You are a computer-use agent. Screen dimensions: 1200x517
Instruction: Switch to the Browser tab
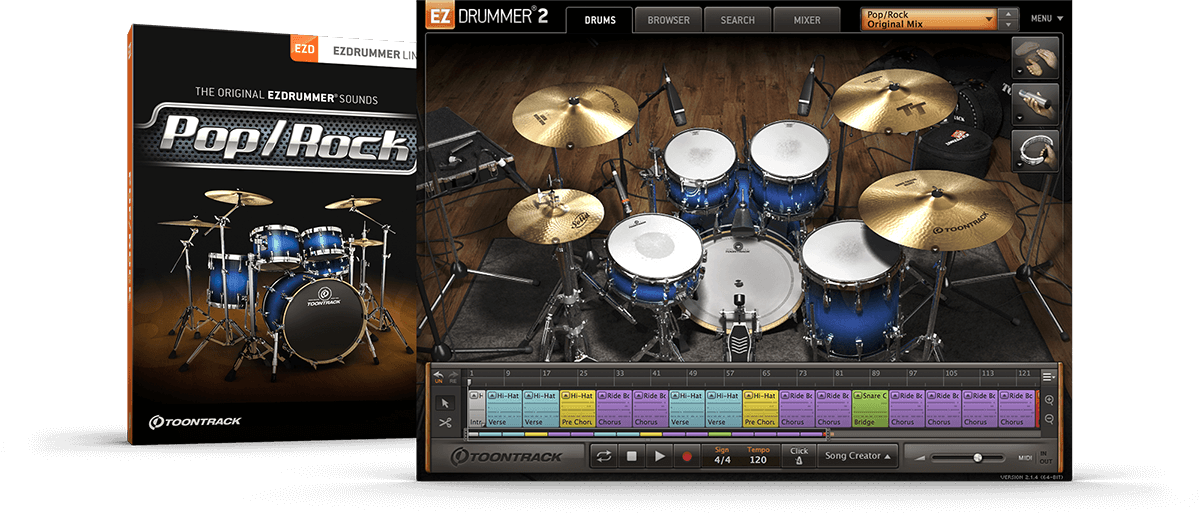668,20
